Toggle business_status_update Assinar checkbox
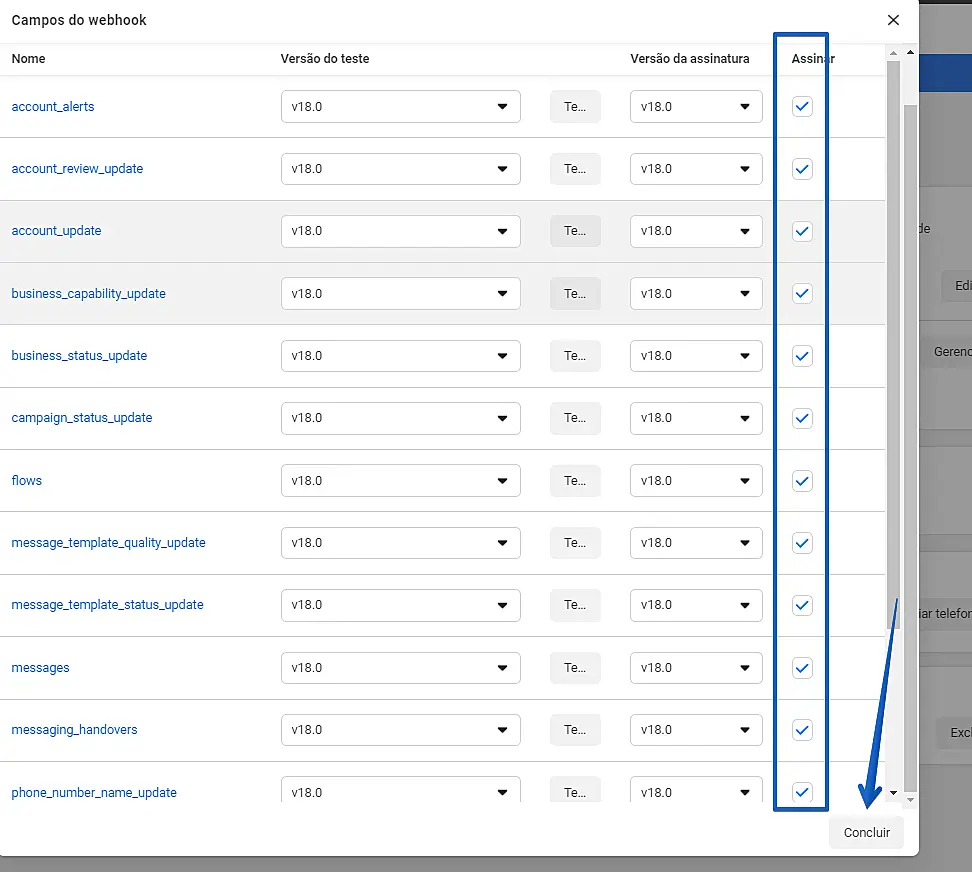This screenshot has height=872, width=972. click(x=802, y=356)
